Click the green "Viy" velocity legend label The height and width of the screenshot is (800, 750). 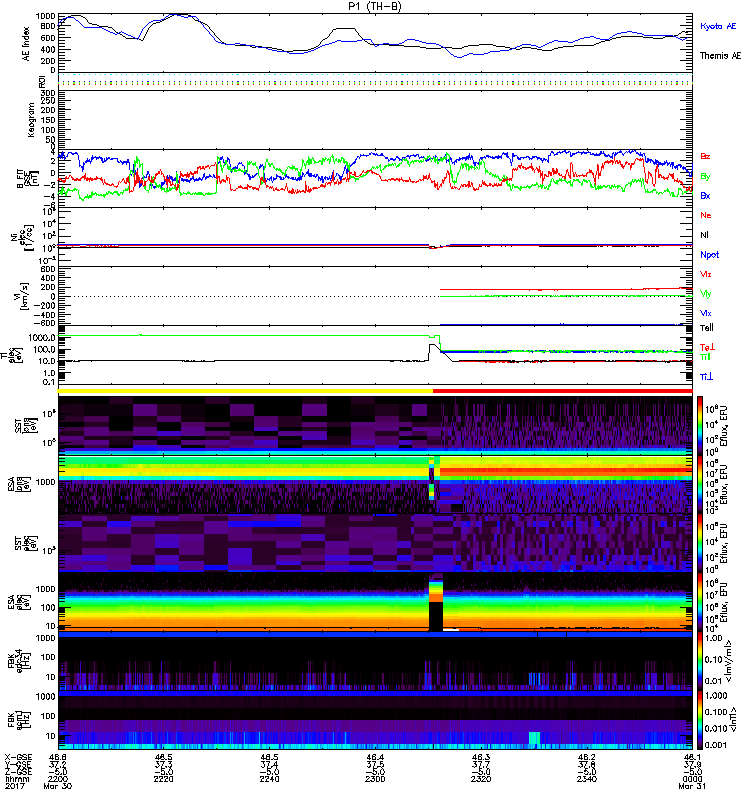point(706,294)
